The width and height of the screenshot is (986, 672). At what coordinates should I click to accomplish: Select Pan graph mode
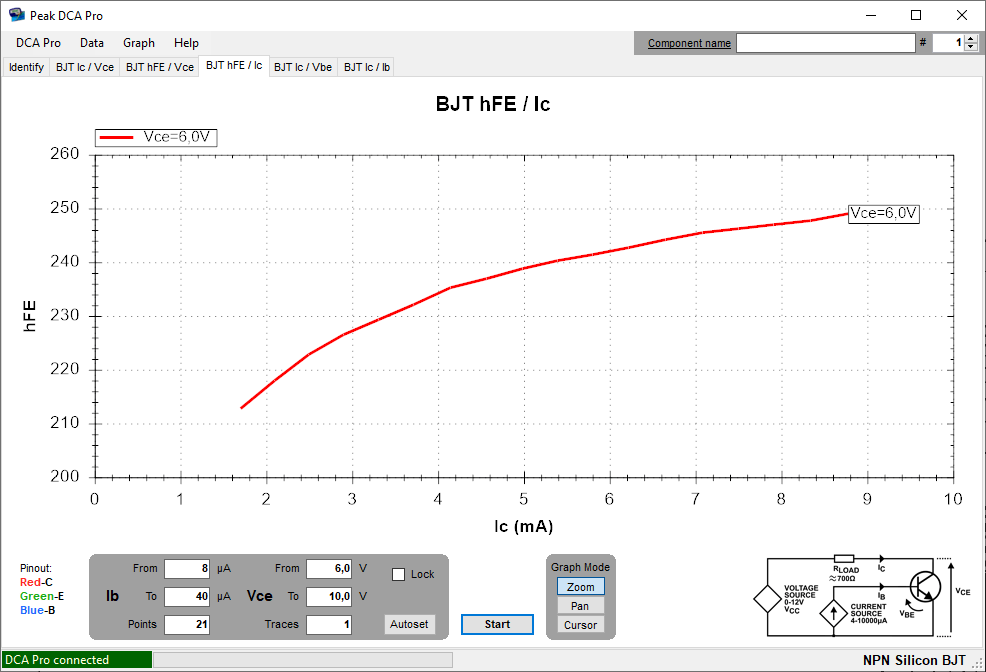pos(580,606)
